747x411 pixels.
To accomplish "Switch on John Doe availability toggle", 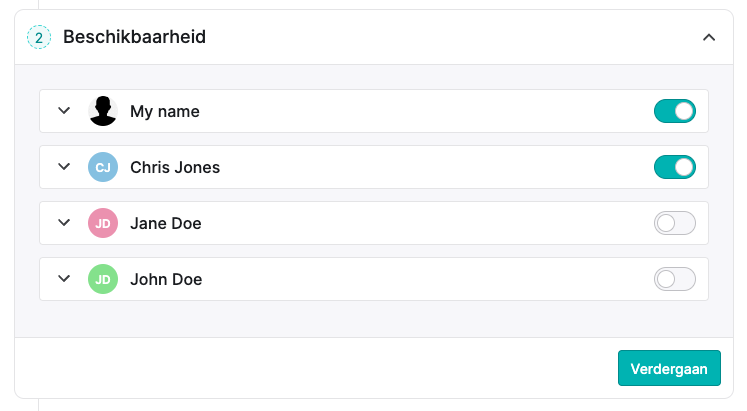I will tap(675, 279).
